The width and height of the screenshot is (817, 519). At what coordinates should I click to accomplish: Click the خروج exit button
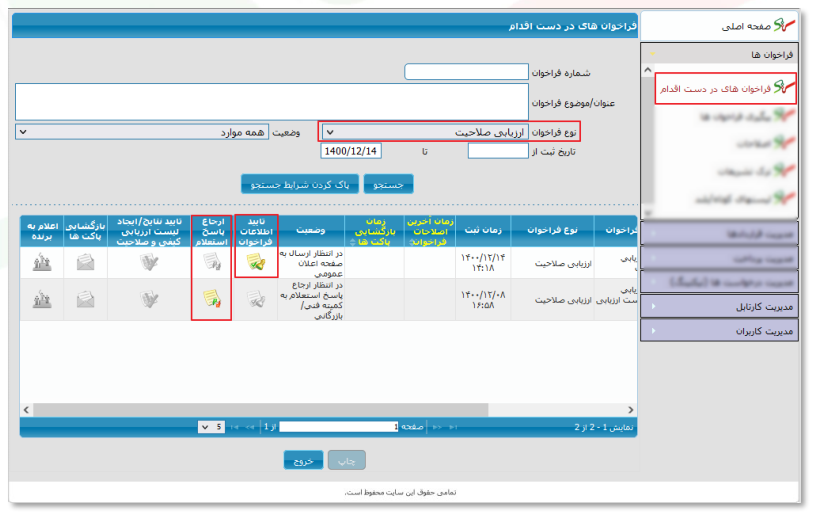coord(303,461)
